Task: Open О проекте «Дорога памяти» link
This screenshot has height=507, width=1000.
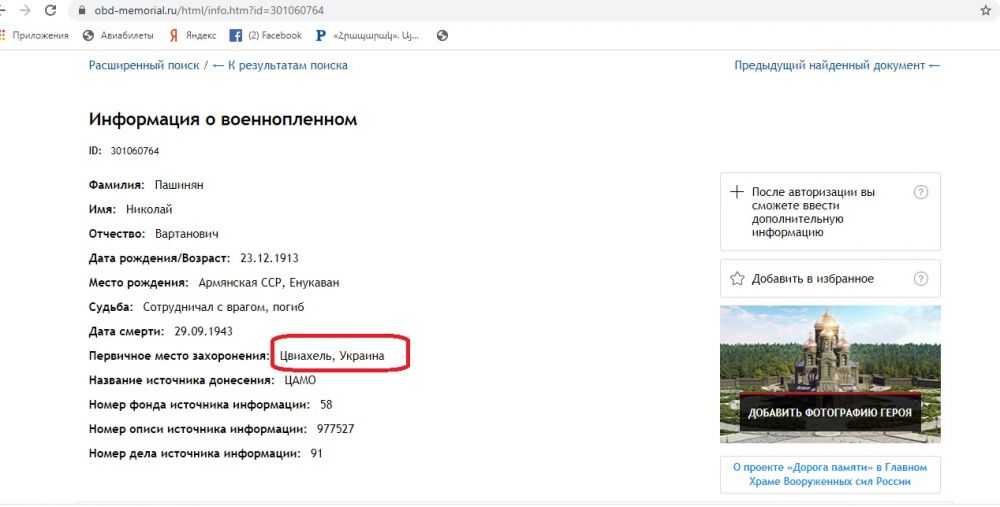Action: coord(830,474)
